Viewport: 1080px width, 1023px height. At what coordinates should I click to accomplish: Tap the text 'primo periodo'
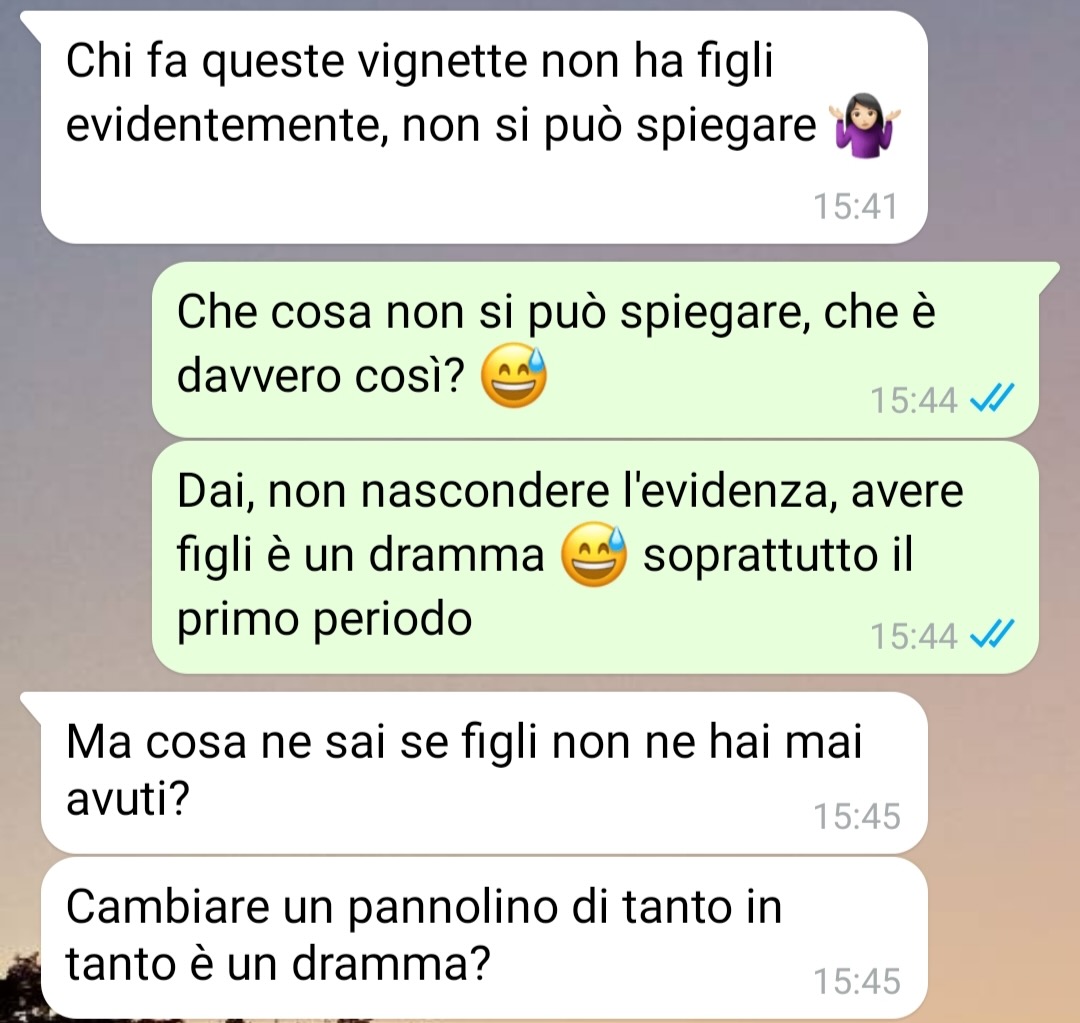(324, 620)
